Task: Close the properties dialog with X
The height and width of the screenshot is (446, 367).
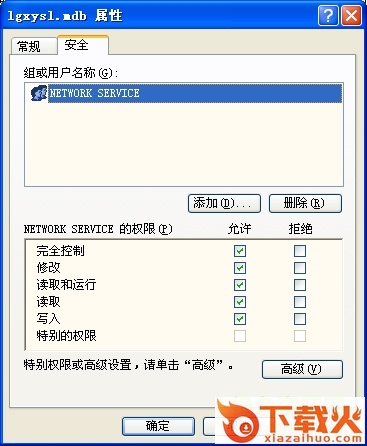Action: pyautogui.click(x=351, y=15)
